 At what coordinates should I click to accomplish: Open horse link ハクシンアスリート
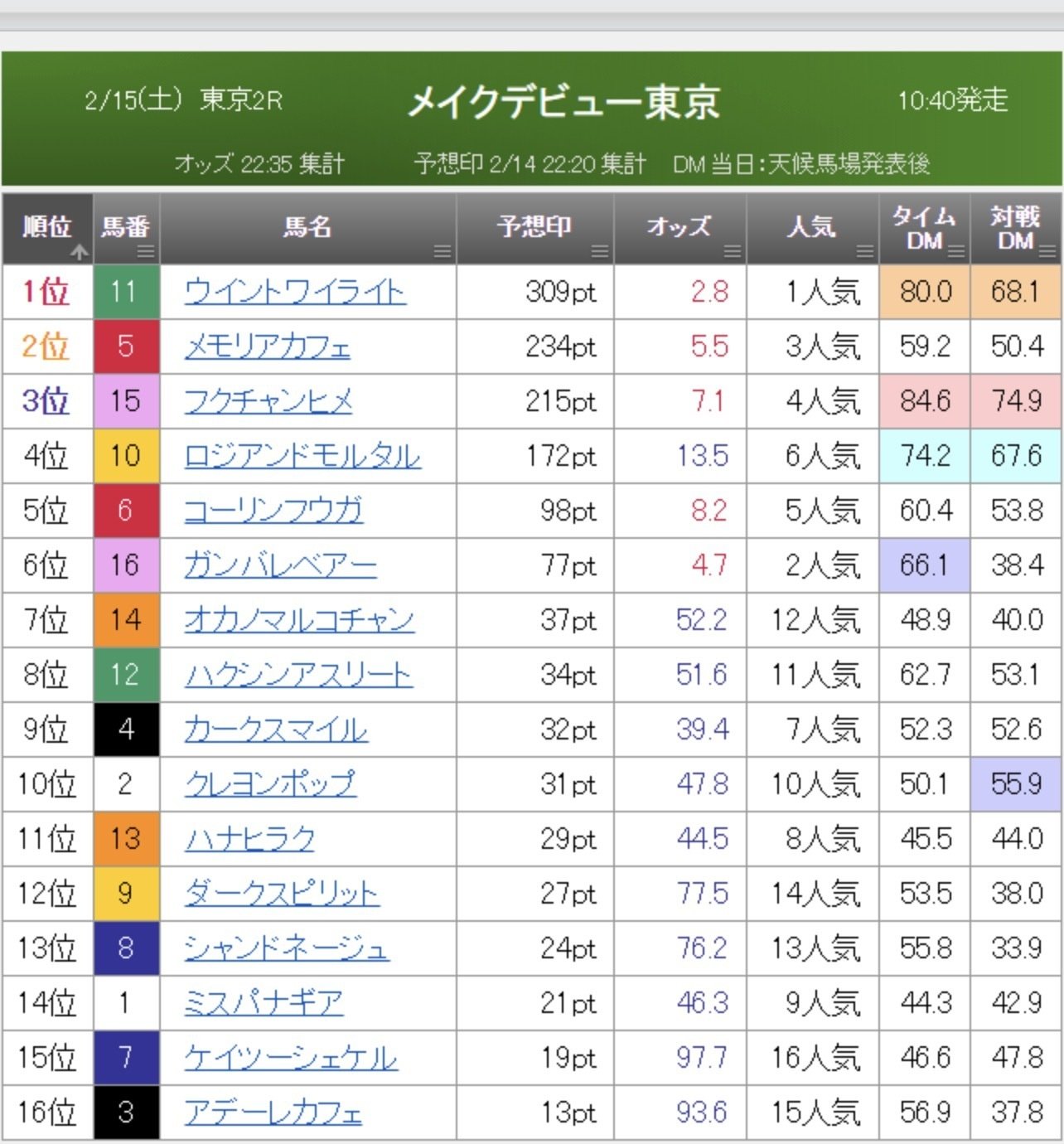pyautogui.click(x=298, y=675)
